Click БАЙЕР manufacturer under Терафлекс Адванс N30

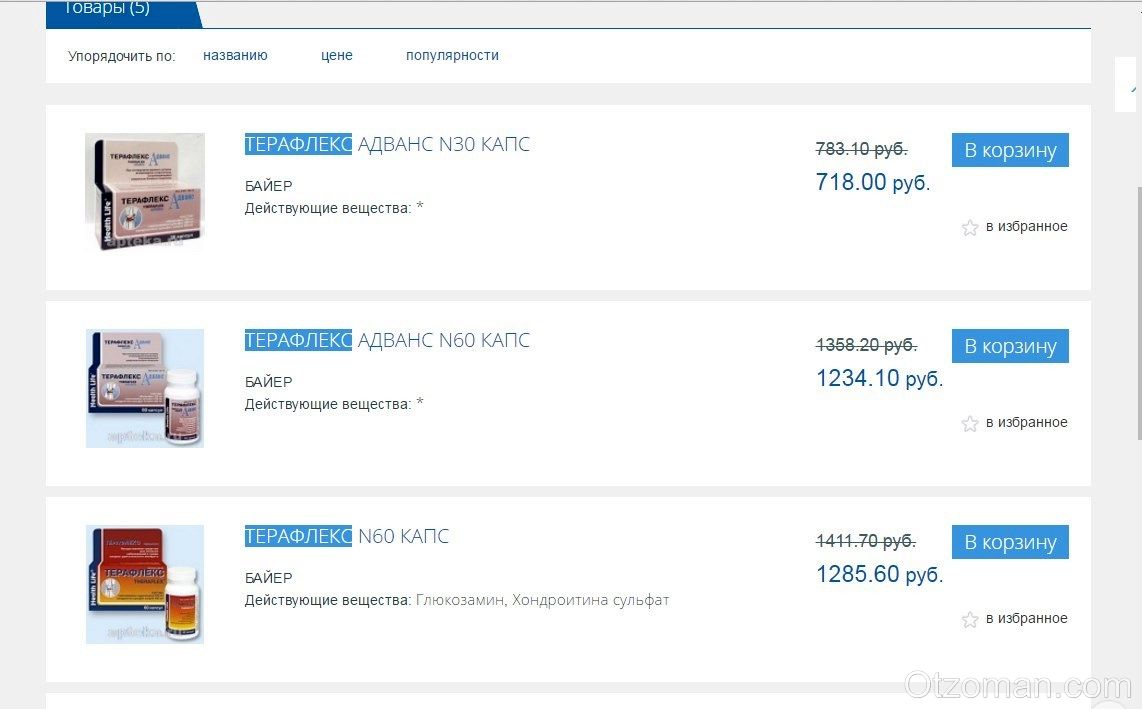[x=269, y=186]
